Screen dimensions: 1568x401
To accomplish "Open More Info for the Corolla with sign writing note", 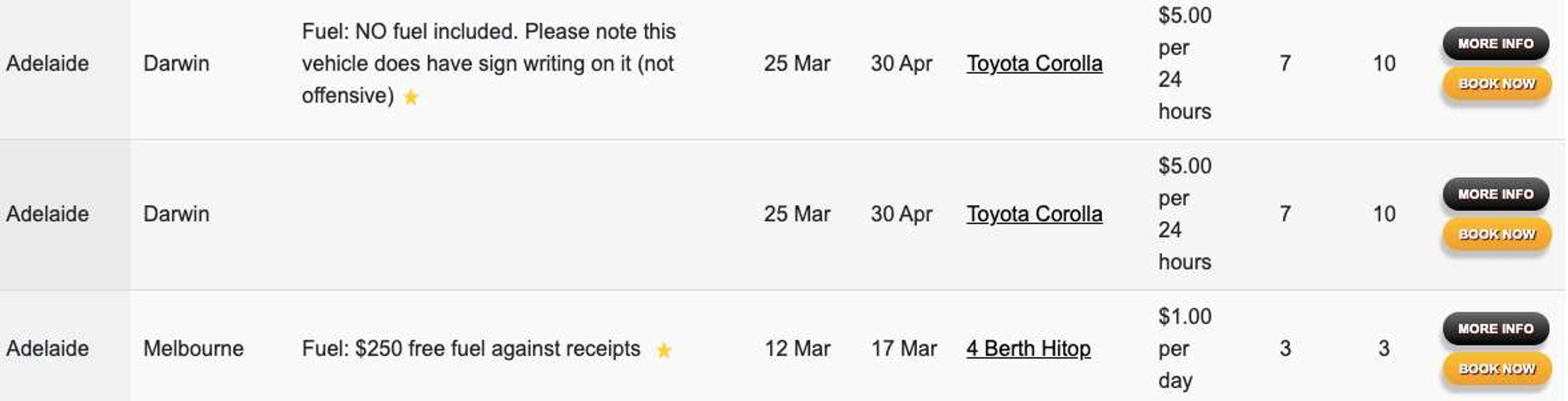I will point(1496,44).
